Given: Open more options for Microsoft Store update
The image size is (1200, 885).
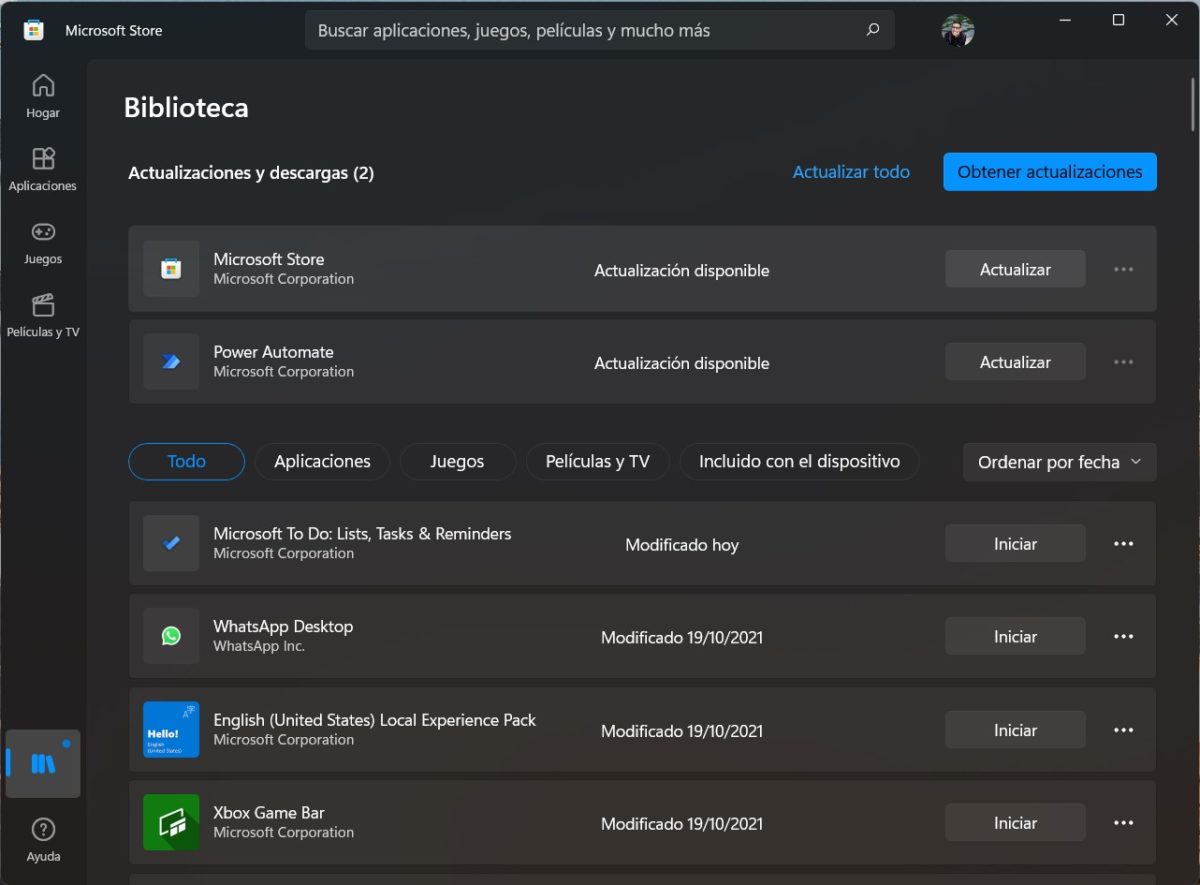Looking at the screenshot, I should [1123, 269].
